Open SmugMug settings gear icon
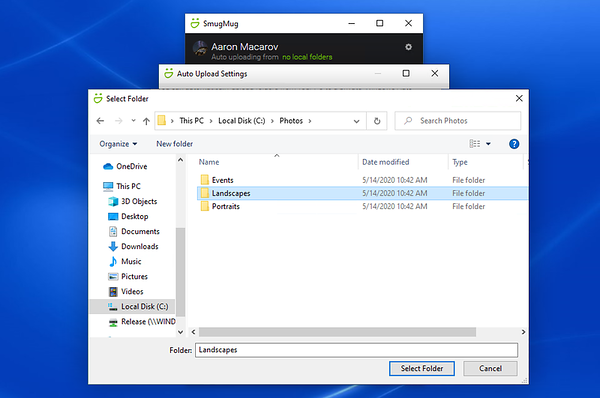 [408, 47]
